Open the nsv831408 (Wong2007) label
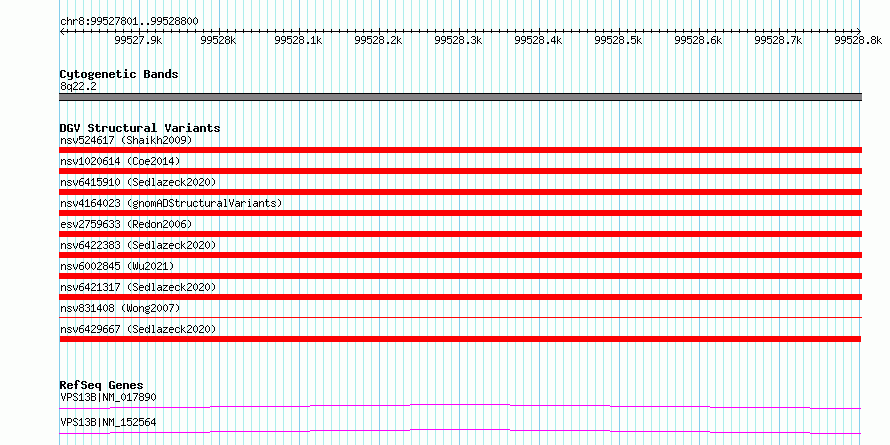Screen dimensions: 890x445 pos(120,308)
